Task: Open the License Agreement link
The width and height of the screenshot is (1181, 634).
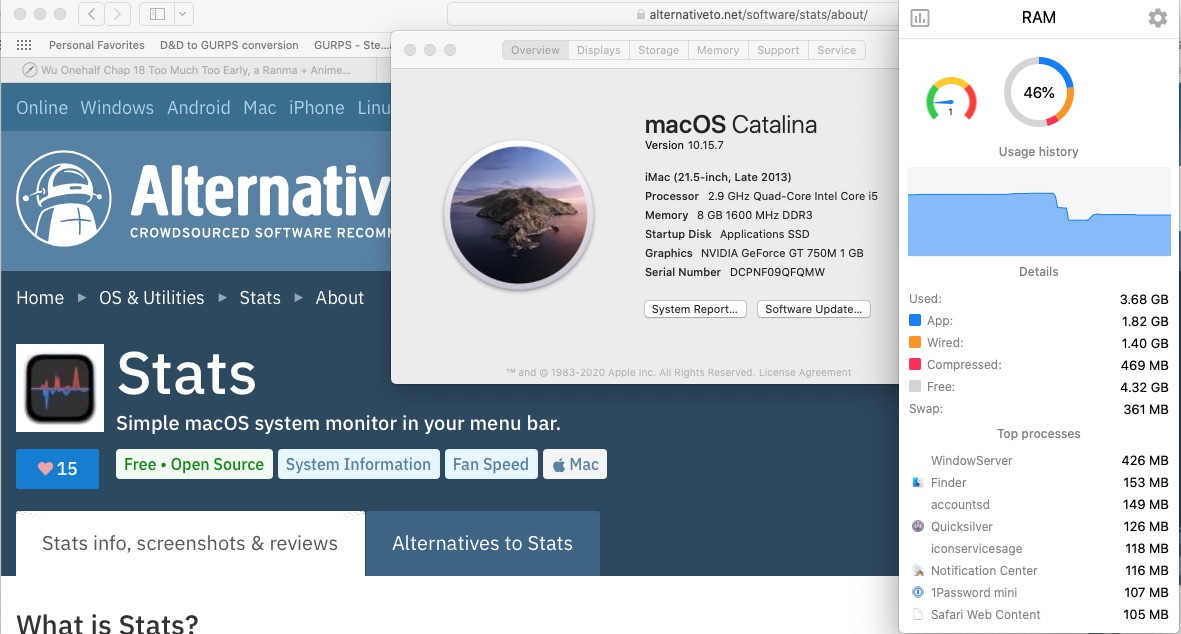Action: click(805, 373)
